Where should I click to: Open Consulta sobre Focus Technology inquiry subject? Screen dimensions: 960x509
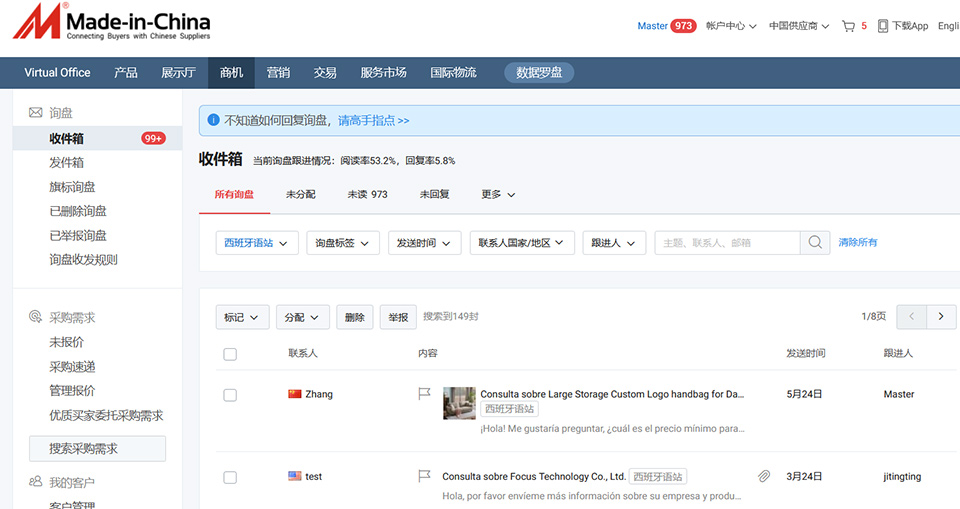(534, 476)
